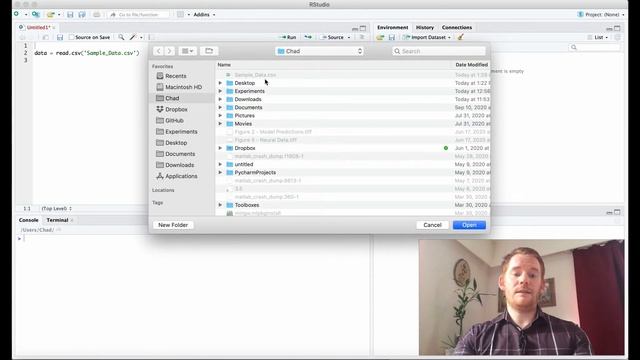Select the untitled folder row in file list
The height and width of the screenshot is (360, 640).
pos(353,164)
